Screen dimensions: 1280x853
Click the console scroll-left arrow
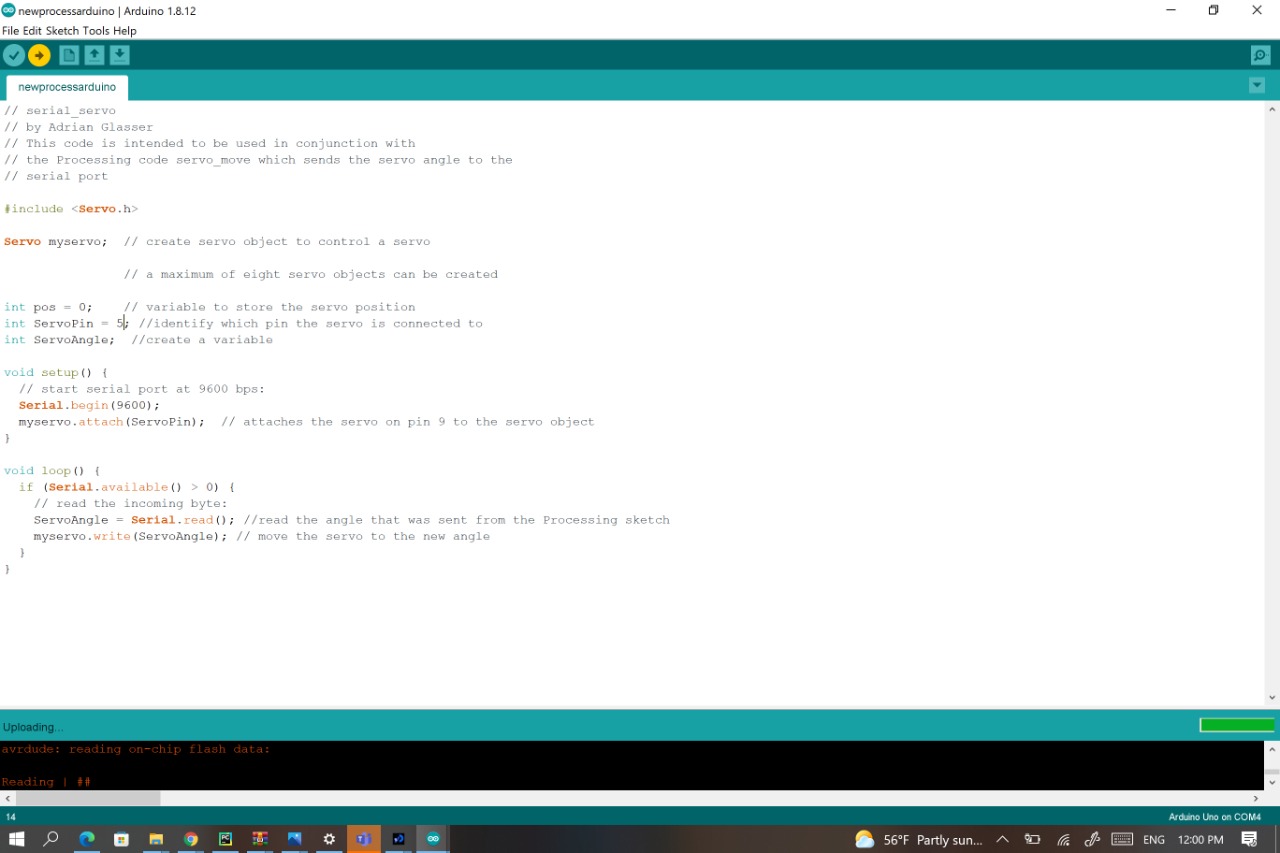(x=8, y=798)
